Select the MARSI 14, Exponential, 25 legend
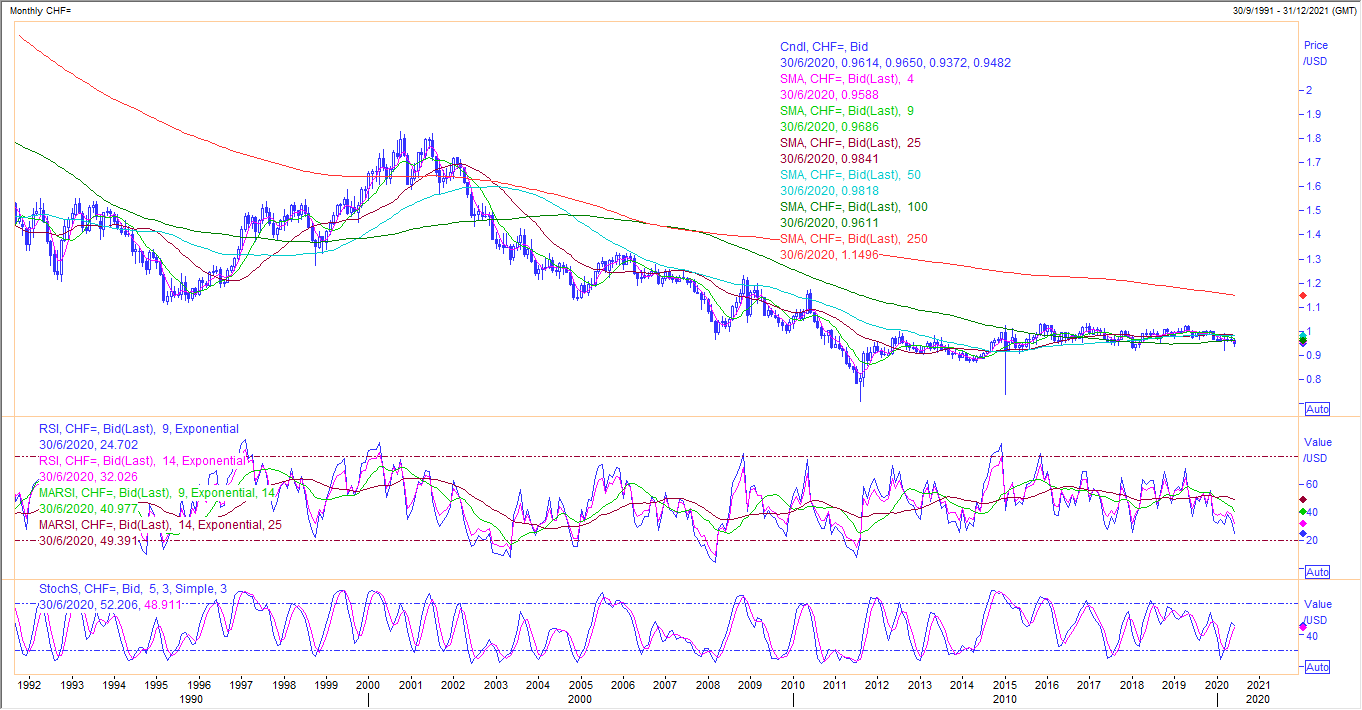Viewport: 1362px width, 710px height. point(160,524)
